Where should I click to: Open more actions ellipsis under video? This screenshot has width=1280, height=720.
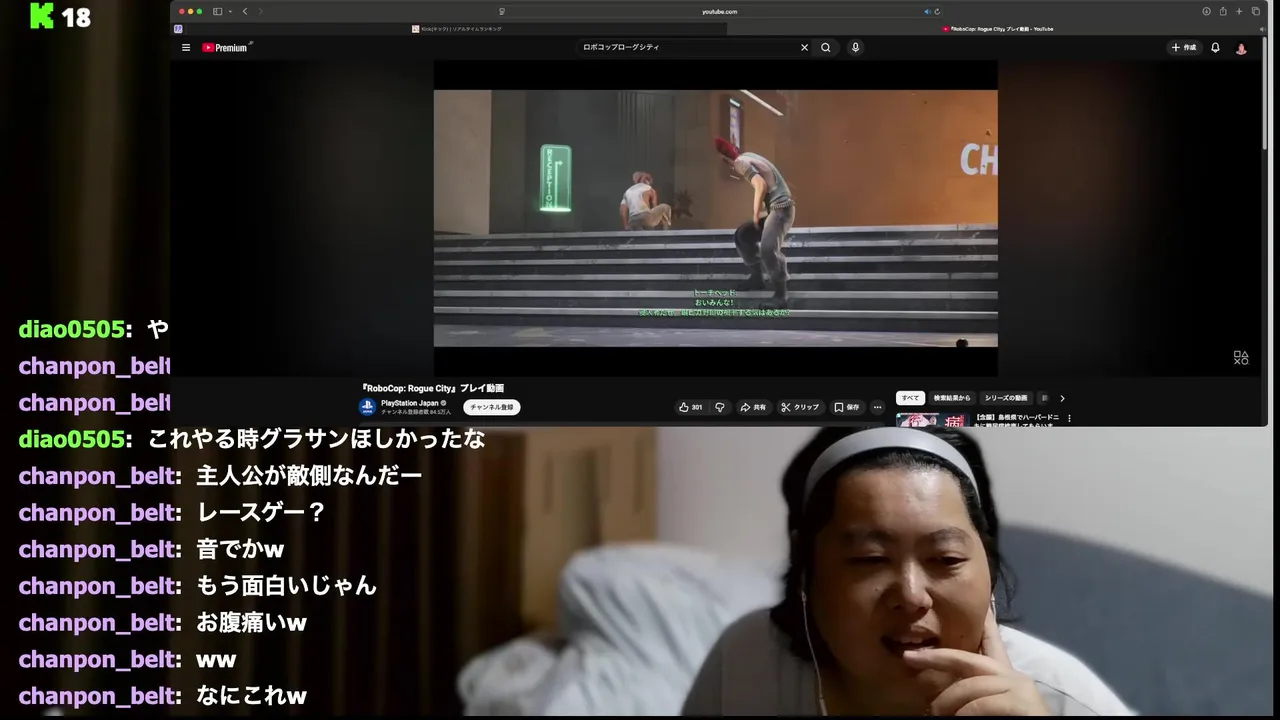click(877, 407)
